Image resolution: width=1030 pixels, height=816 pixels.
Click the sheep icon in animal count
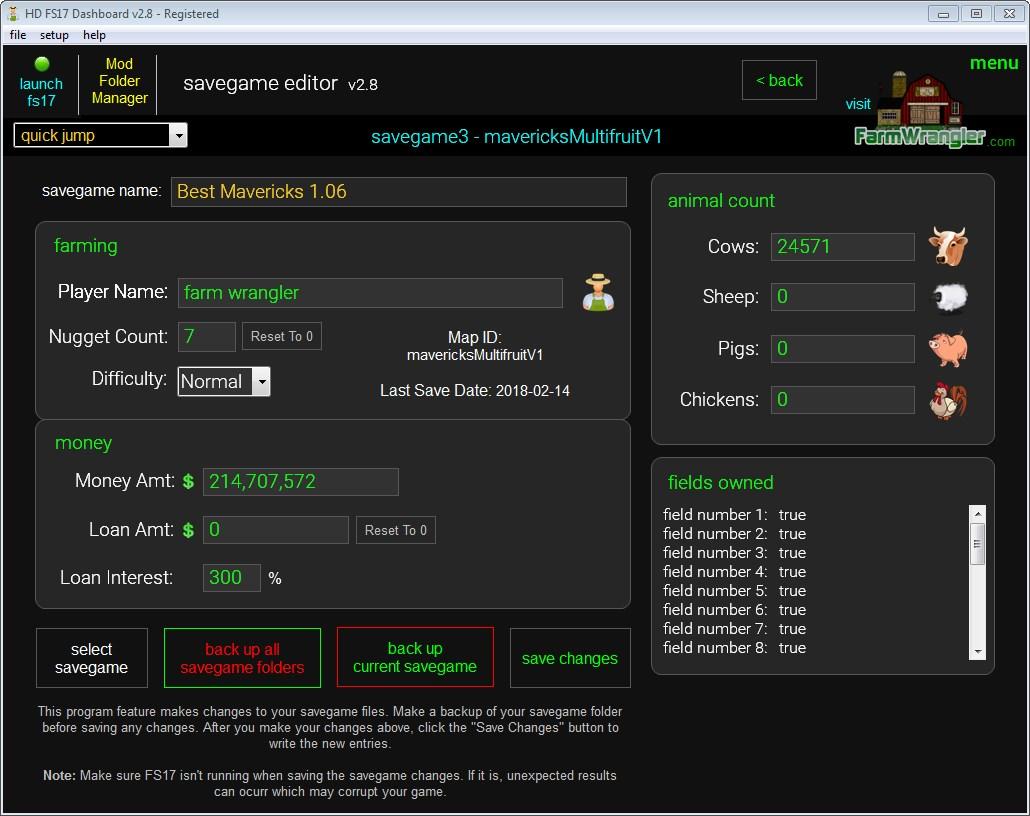948,297
